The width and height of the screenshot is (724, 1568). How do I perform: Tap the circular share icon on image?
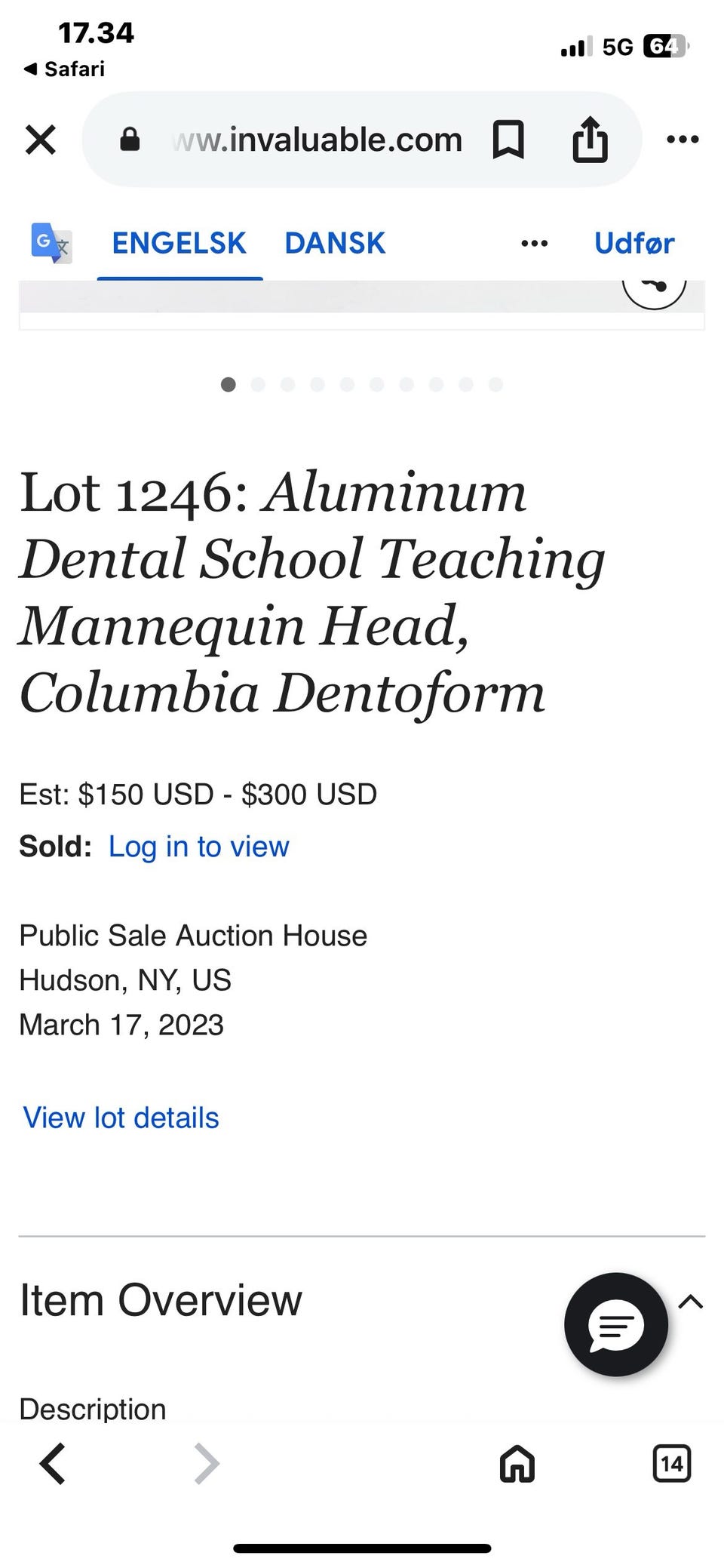pyautogui.click(x=655, y=289)
